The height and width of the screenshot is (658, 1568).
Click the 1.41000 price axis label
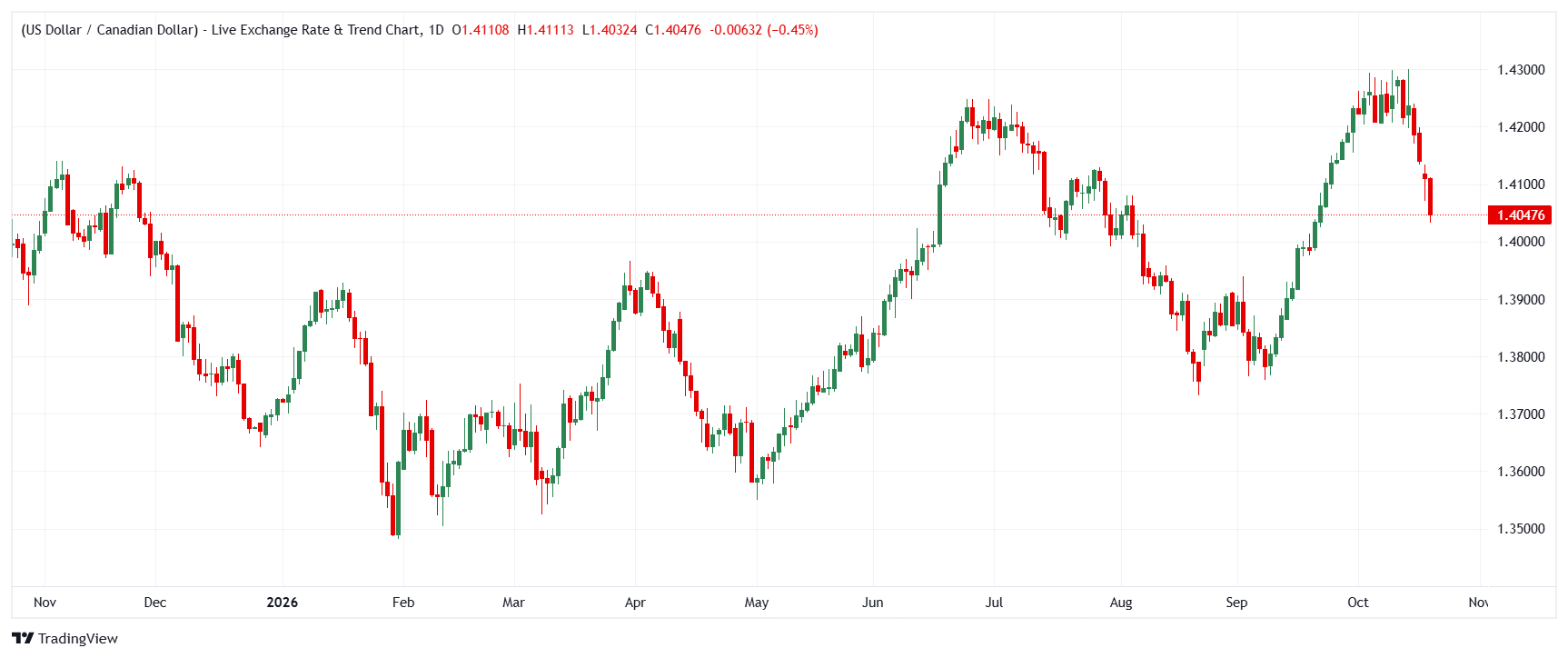click(1521, 184)
